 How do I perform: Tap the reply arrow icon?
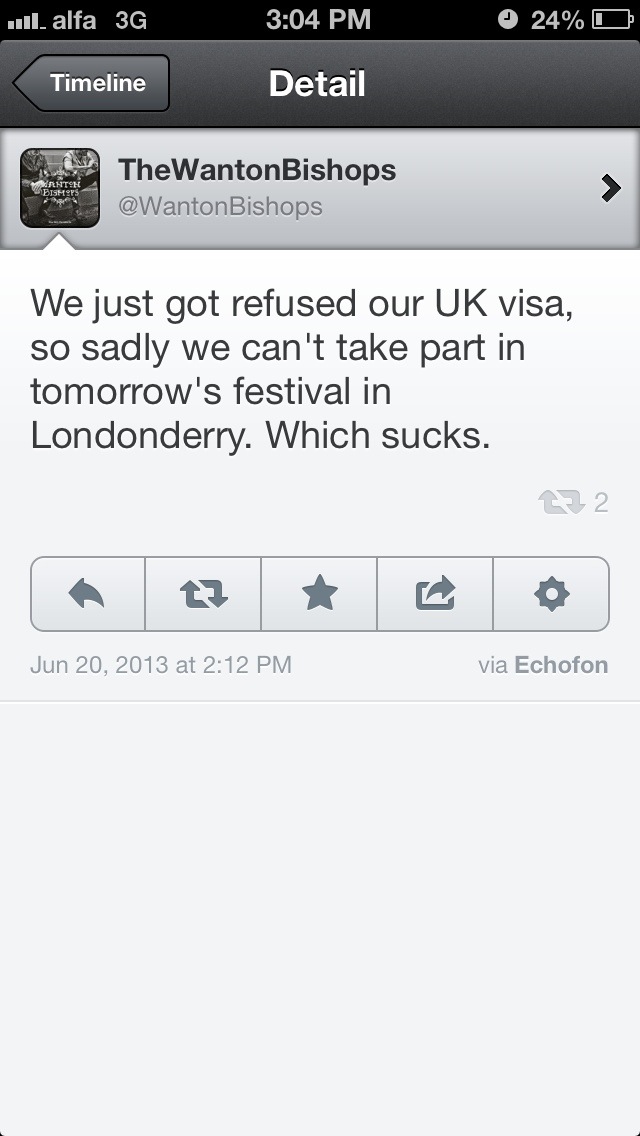88,595
